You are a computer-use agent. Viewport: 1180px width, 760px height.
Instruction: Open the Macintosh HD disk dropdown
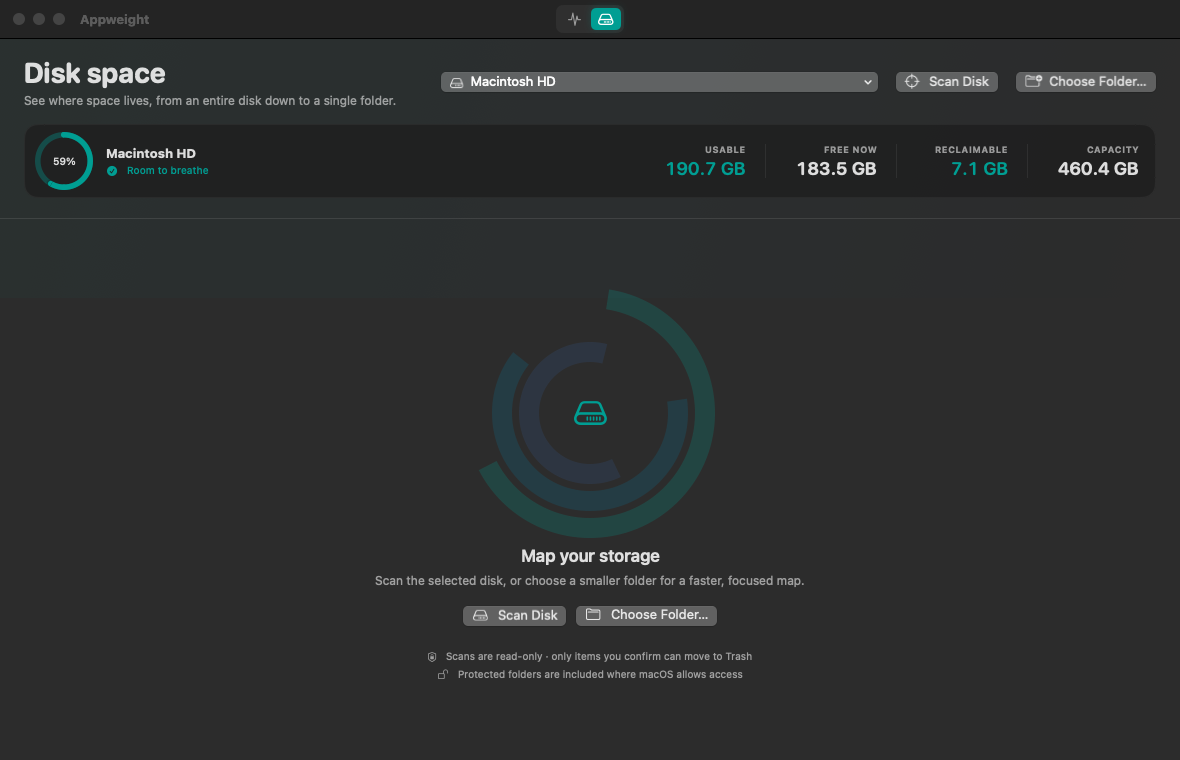point(659,81)
